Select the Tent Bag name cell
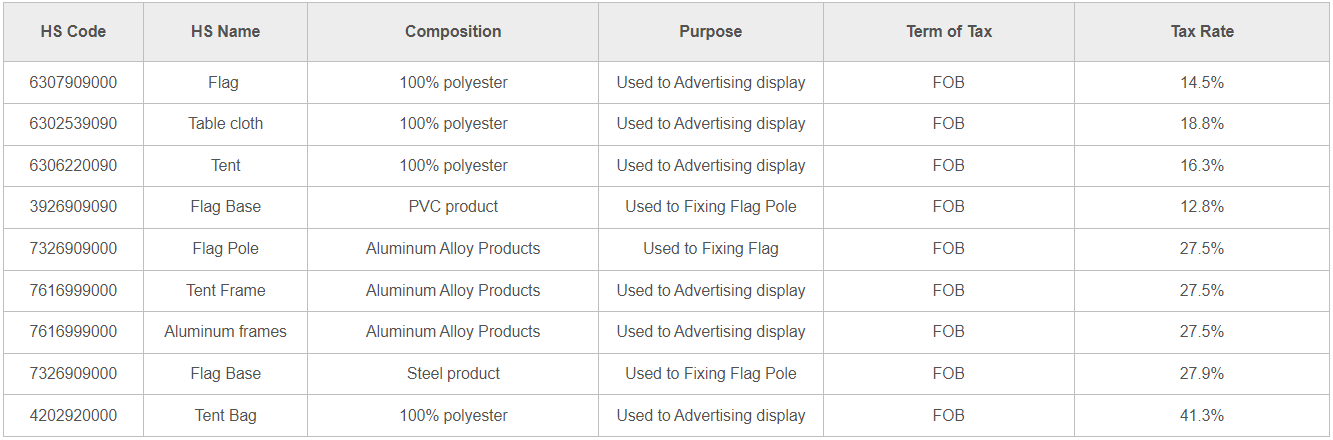The image size is (1333, 440). (x=225, y=416)
